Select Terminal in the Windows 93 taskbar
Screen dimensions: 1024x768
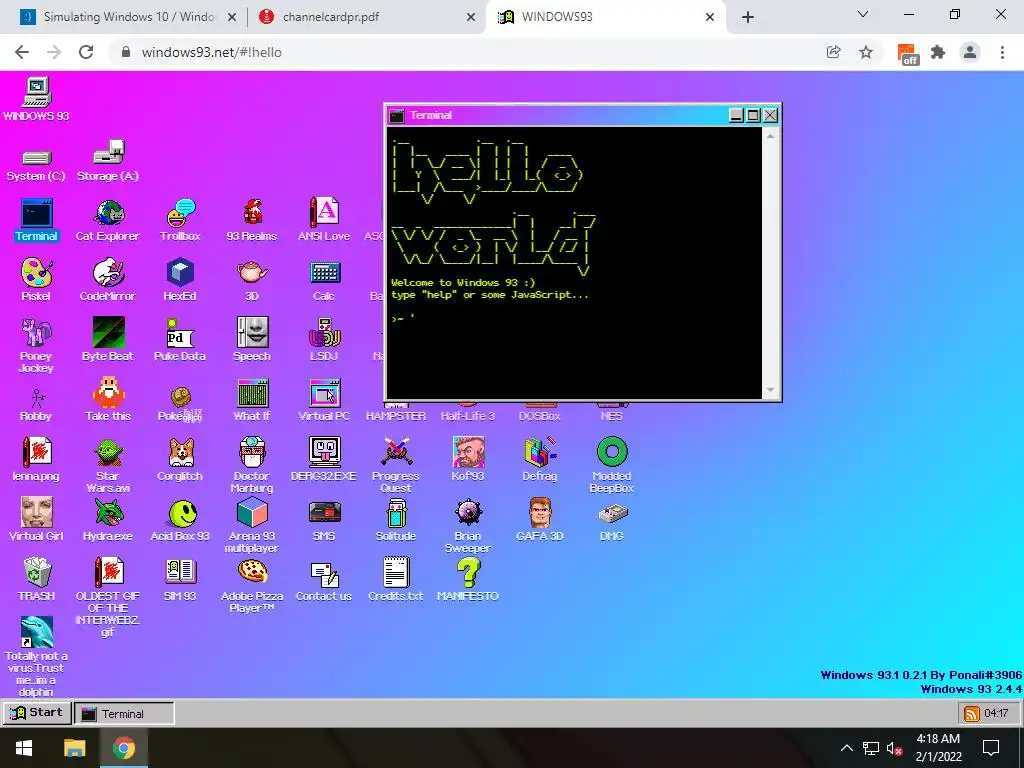tap(124, 714)
